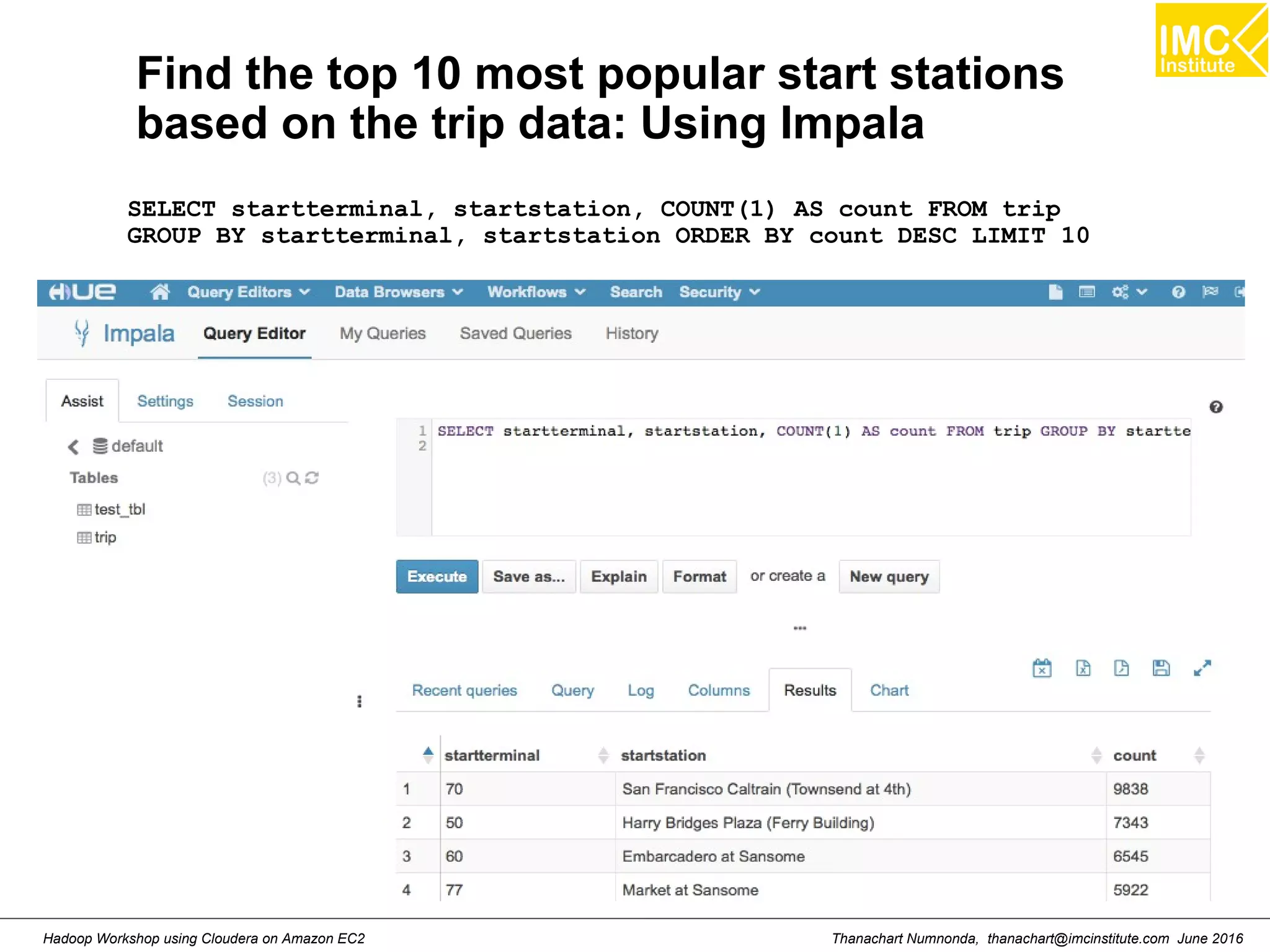Click the Explain button
The image size is (1270, 952).
coord(619,576)
